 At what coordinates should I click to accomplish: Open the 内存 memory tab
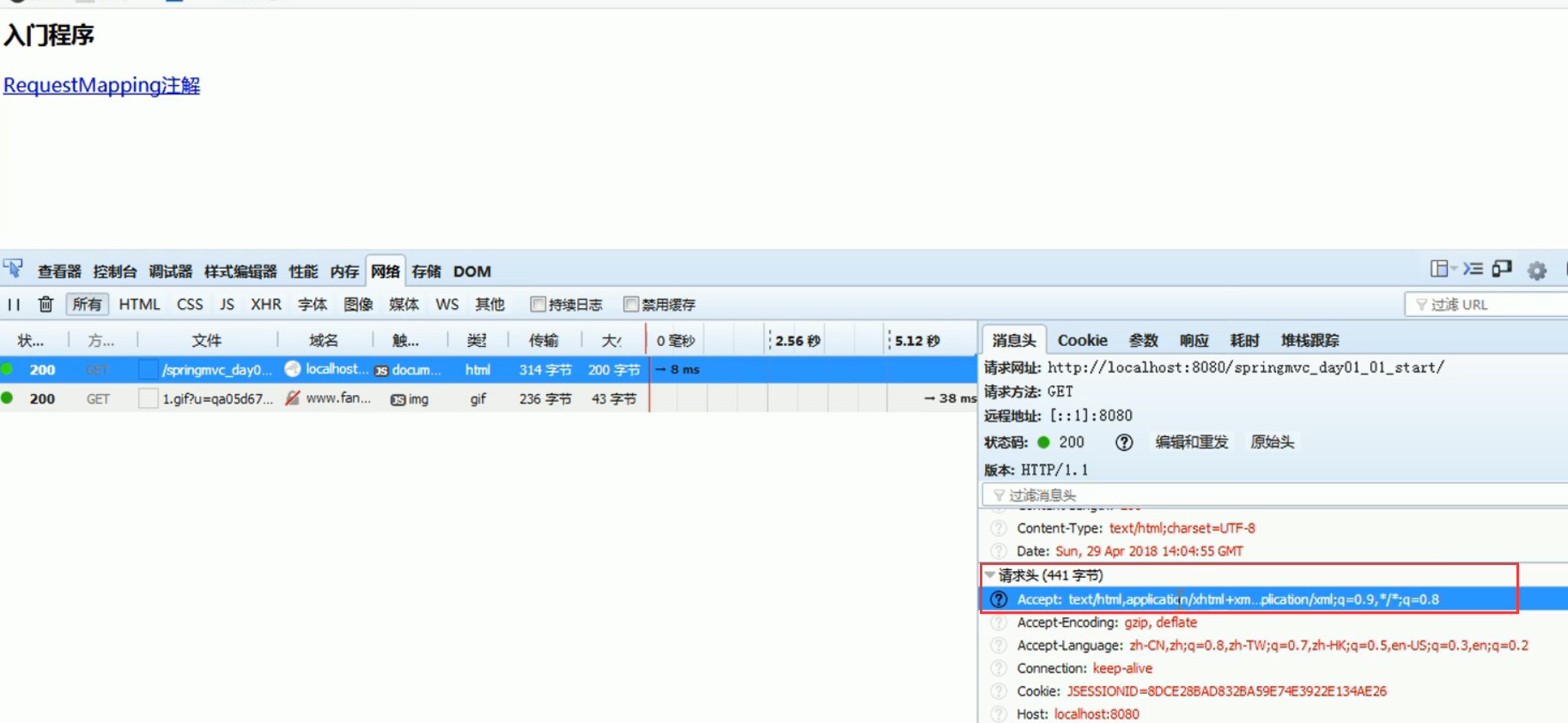tap(344, 271)
